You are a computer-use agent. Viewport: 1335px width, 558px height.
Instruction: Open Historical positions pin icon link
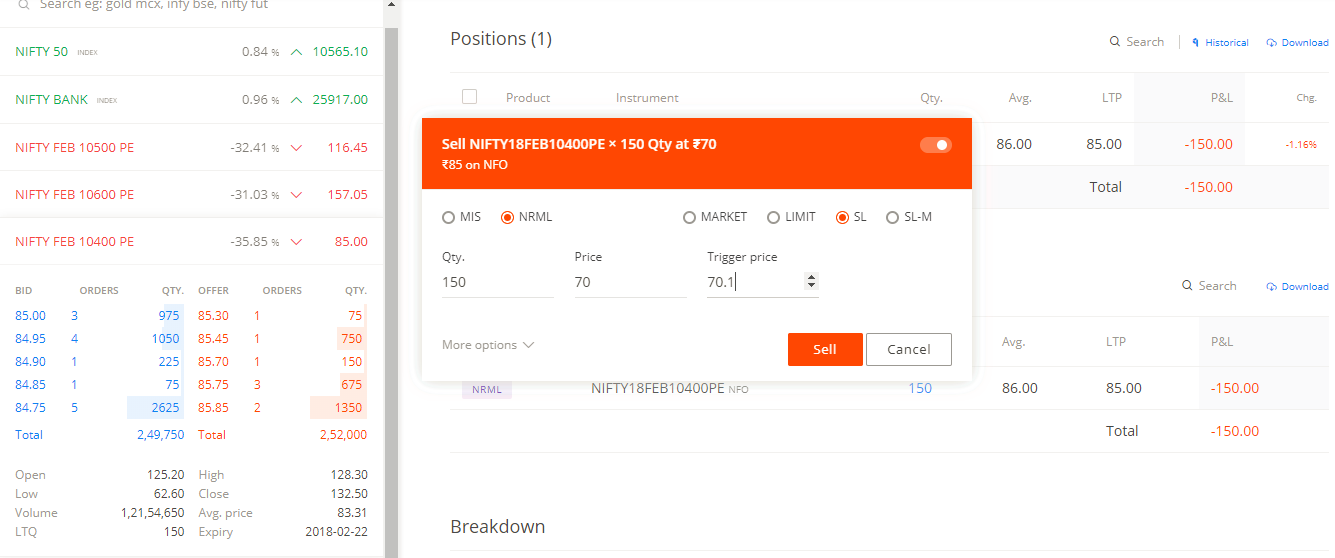pyautogui.click(x=1196, y=42)
